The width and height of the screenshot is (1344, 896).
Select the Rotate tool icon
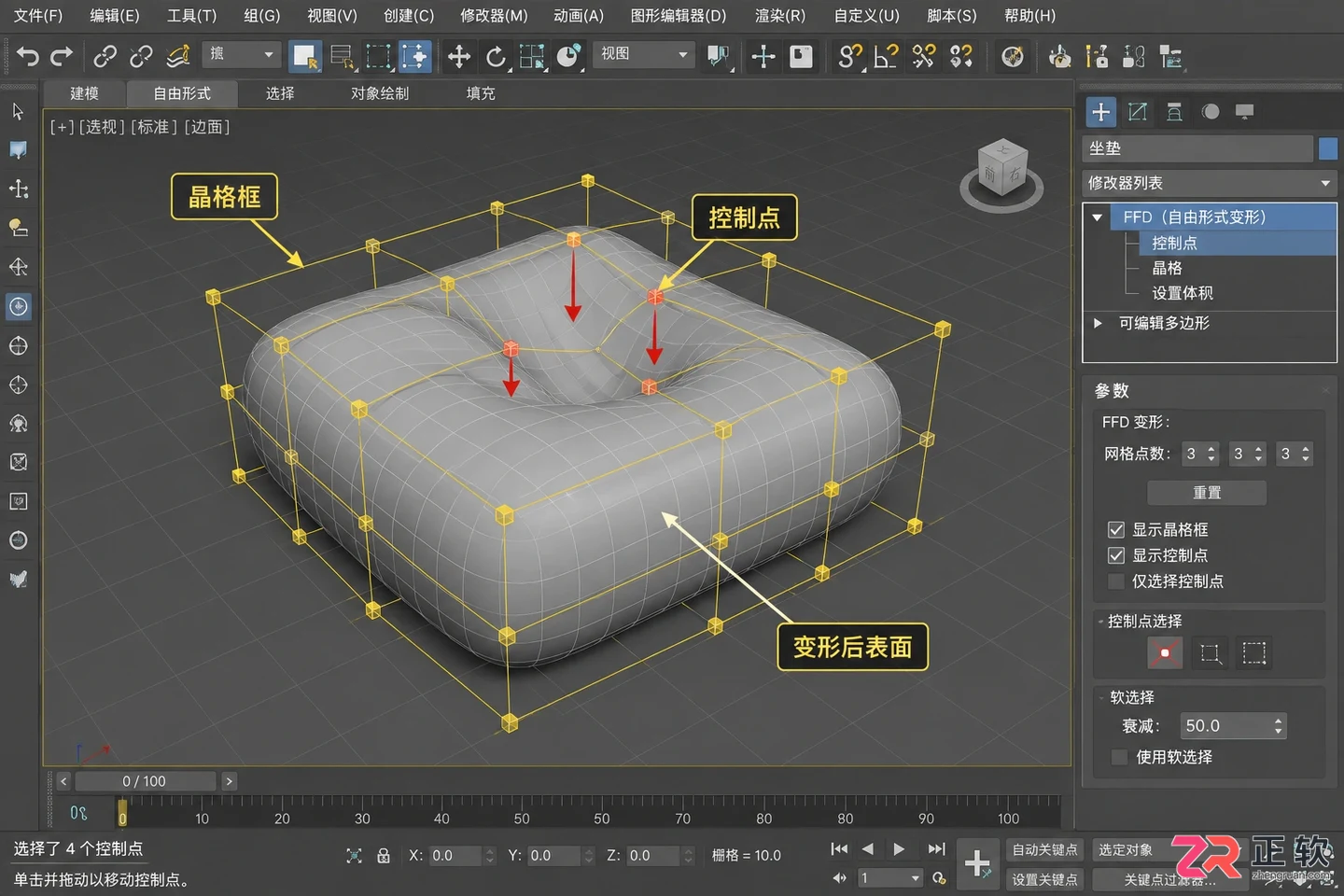[x=496, y=57]
